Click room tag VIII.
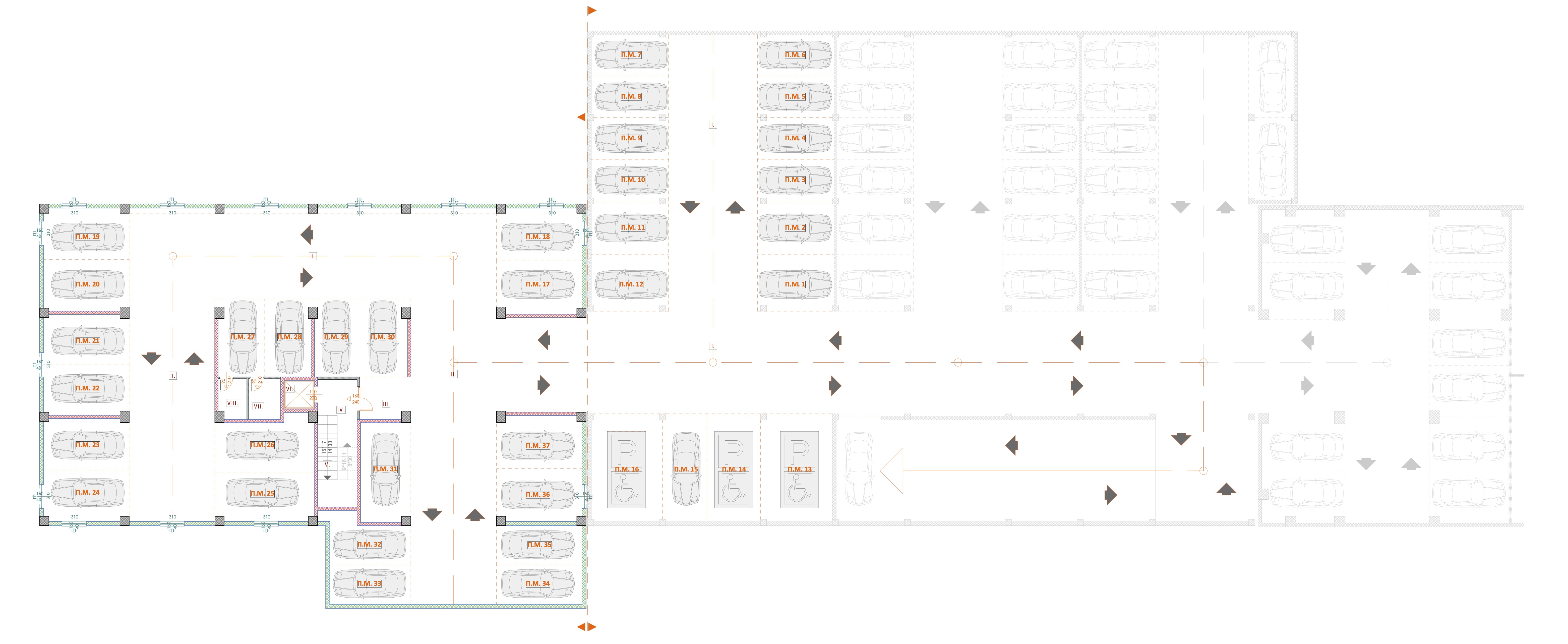 (x=232, y=403)
